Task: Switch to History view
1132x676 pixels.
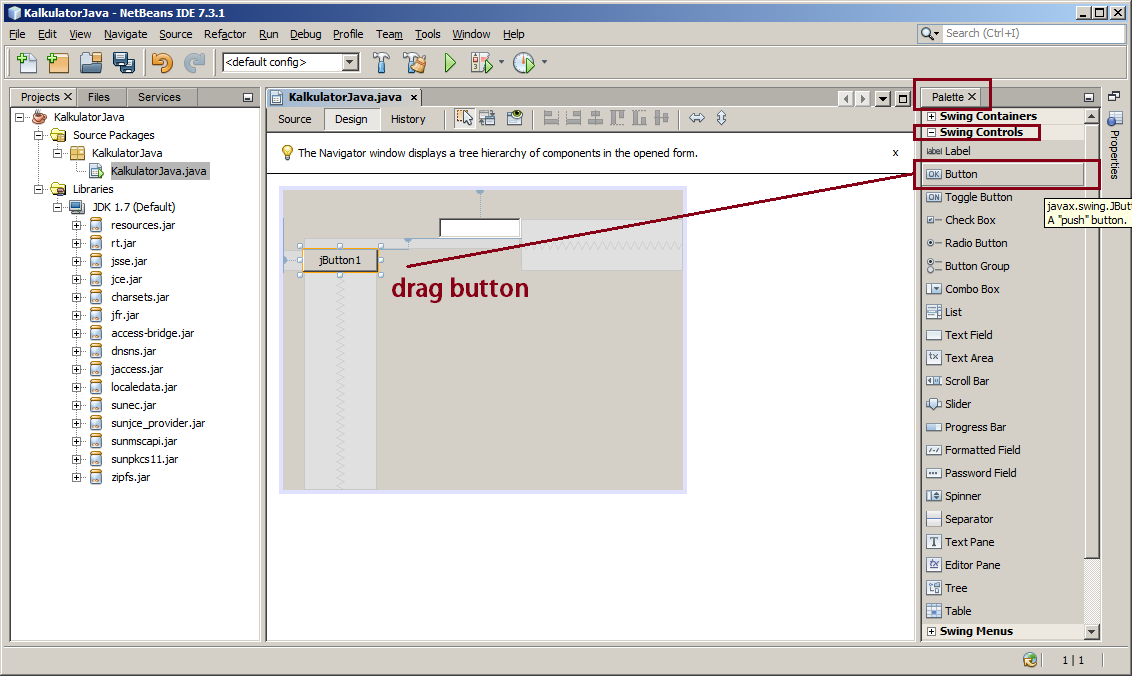Action: click(408, 119)
